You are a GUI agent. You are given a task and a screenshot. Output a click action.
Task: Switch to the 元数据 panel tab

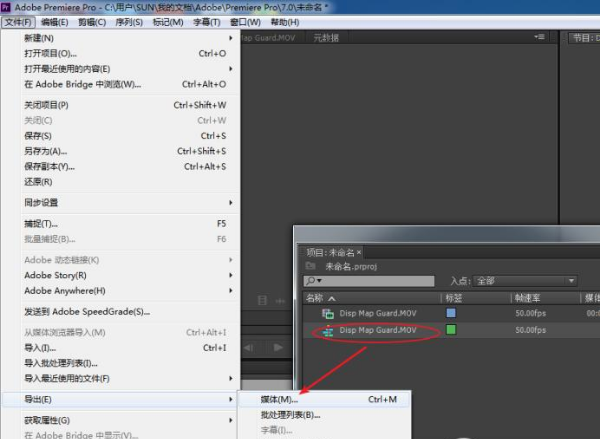click(x=326, y=38)
